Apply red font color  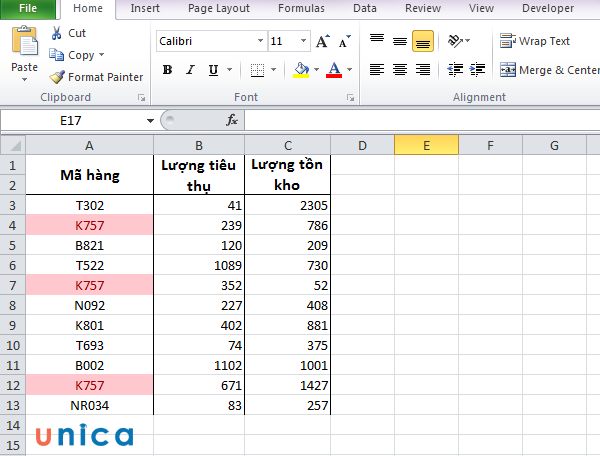(334, 70)
